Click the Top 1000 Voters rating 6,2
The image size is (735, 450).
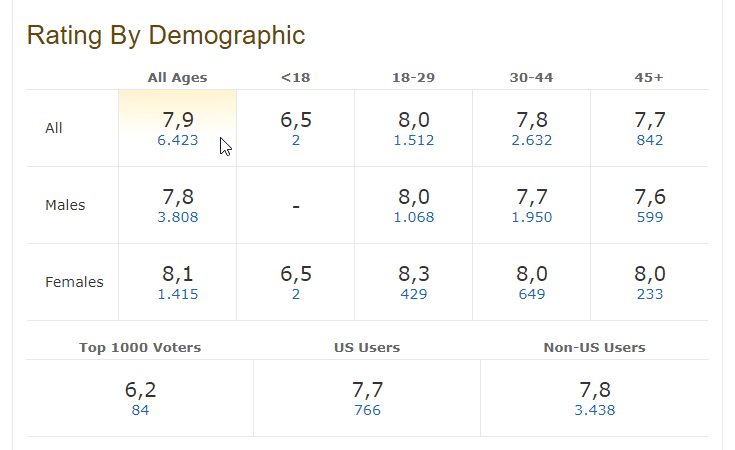click(140, 390)
